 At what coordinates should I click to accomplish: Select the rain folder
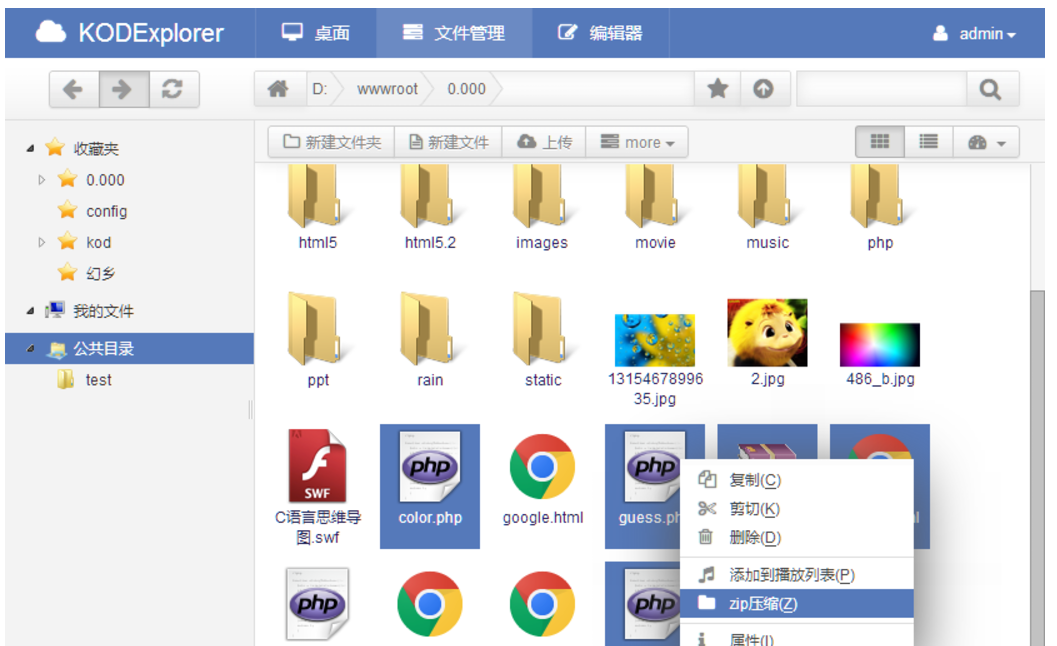pos(430,340)
